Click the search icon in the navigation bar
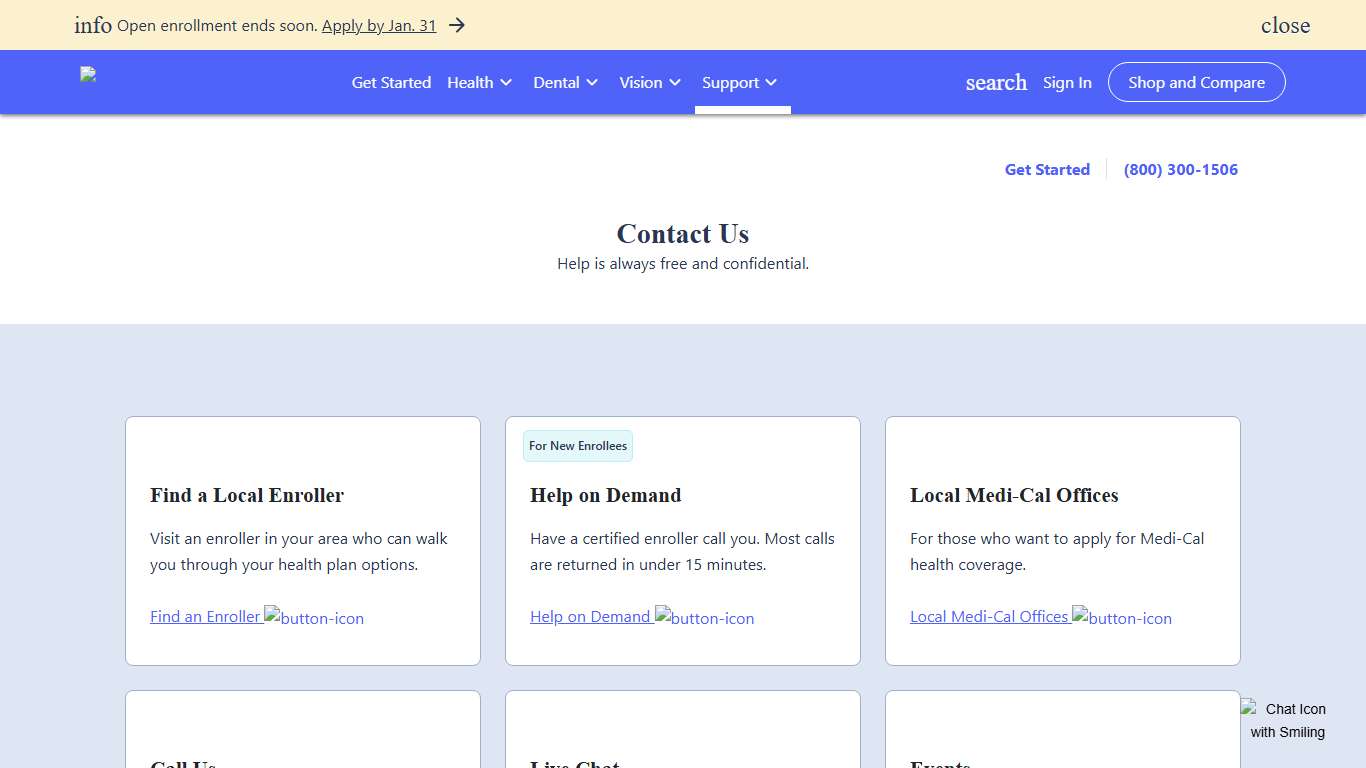The height and width of the screenshot is (768, 1366). tap(996, 82)
